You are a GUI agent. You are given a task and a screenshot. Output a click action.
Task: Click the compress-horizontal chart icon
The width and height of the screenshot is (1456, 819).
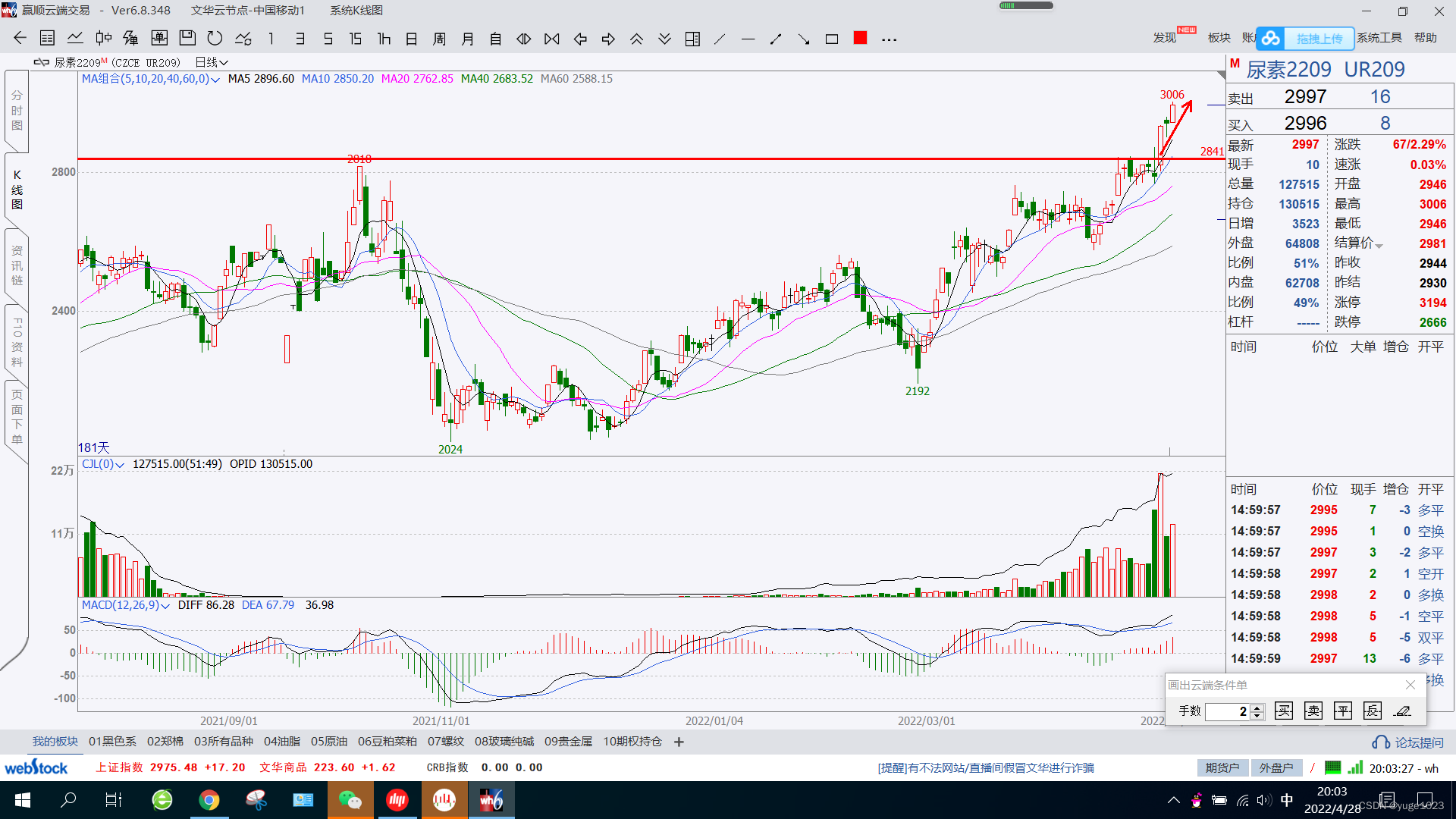pyautogui.click(x=552, y=39)
